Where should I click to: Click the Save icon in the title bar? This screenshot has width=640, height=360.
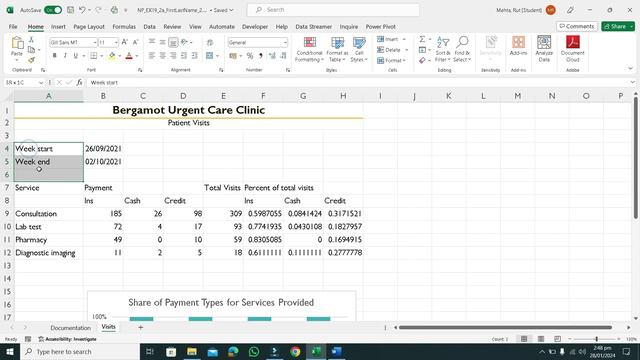tap(71, 10)
